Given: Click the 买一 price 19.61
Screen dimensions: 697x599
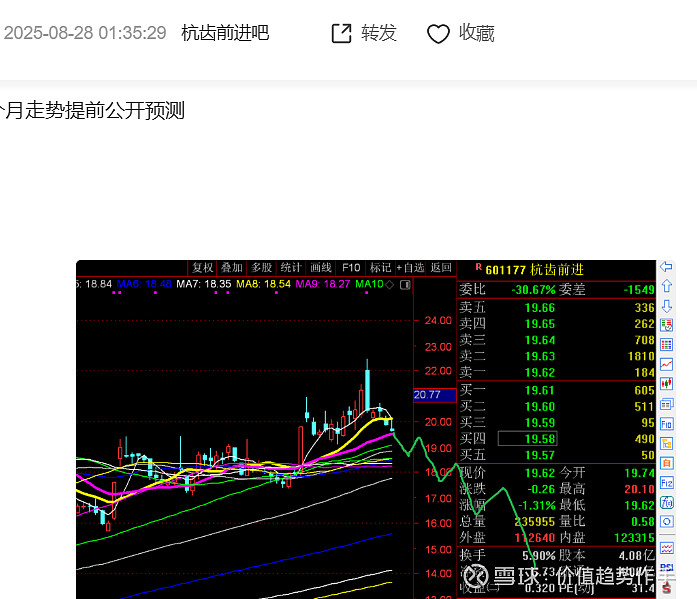Looking at the screenshot, I should click(x=540, y=391).
